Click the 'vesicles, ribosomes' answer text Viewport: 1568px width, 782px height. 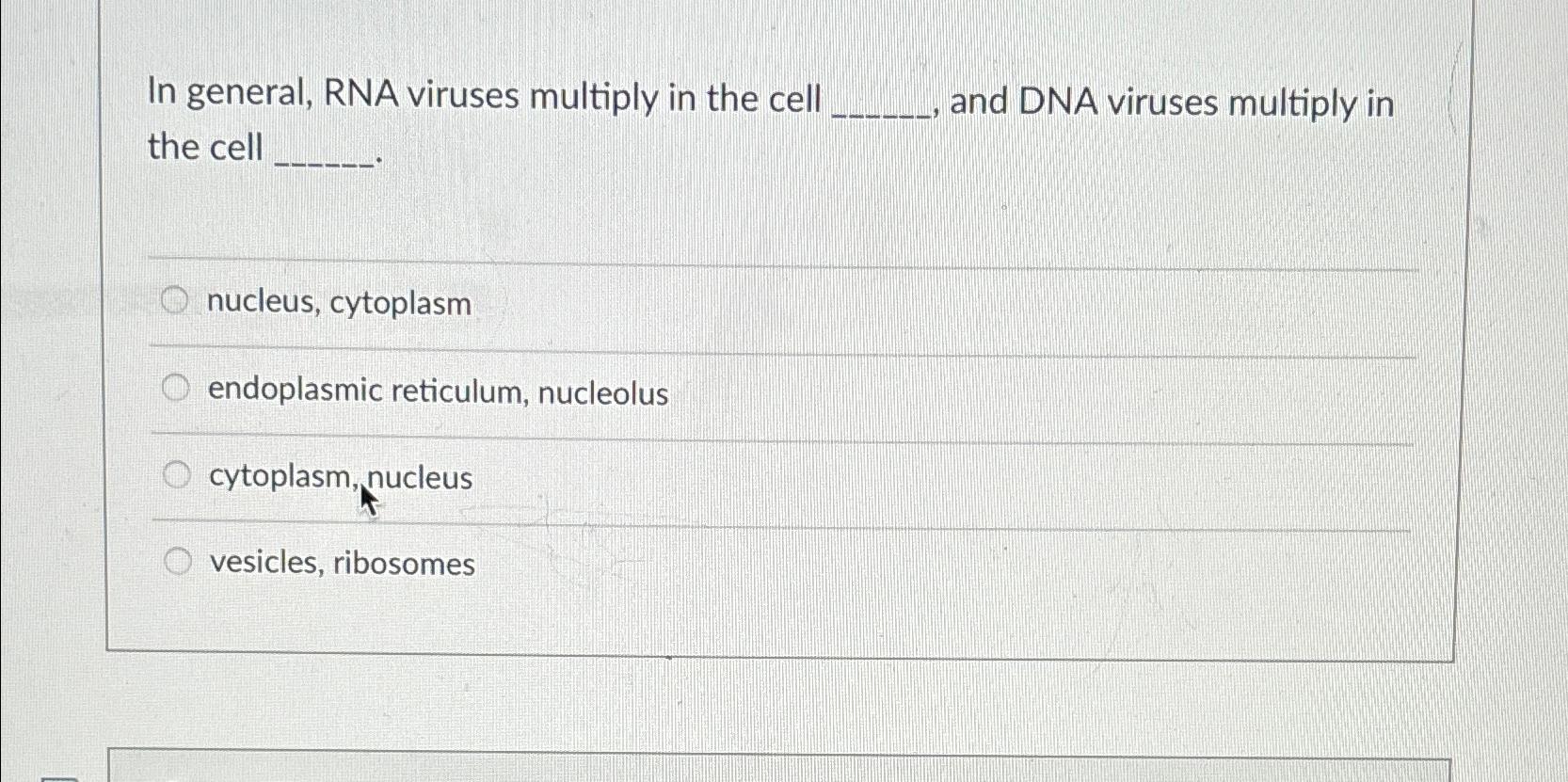[342, 564]
